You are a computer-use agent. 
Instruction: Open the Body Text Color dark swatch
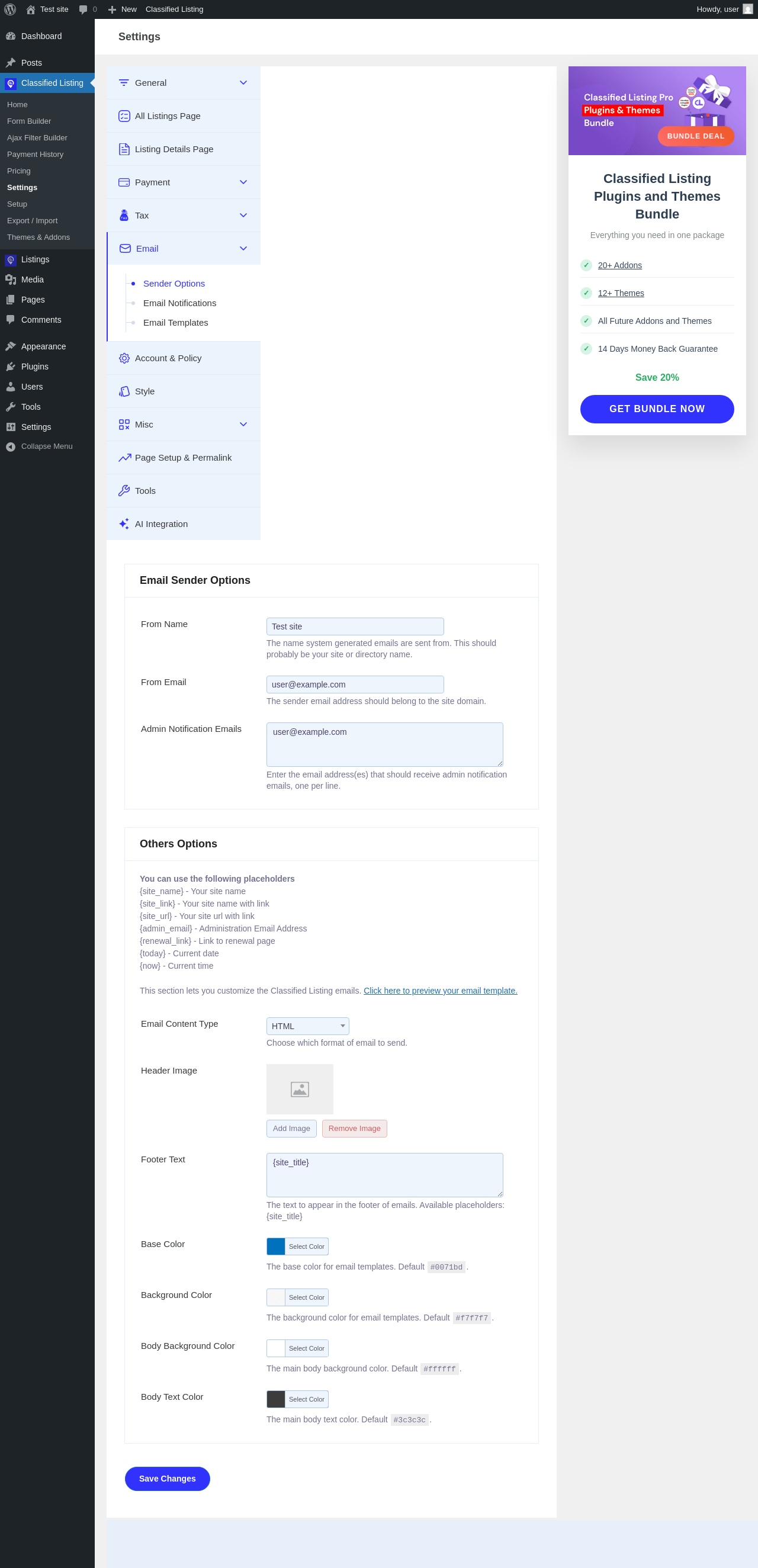tap(276, 1399)
